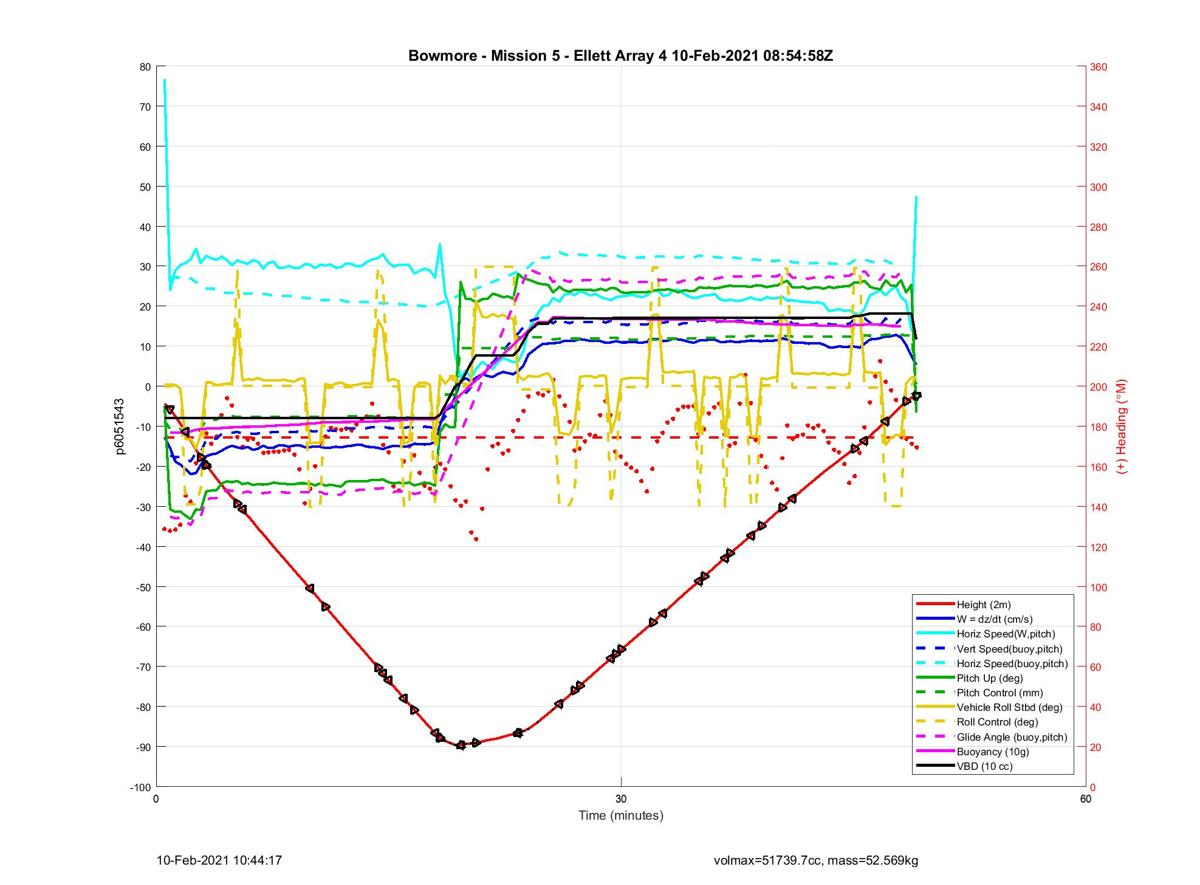Click the black line sample beside VBD (10 cc)
This screenshot has height=885, width=1200.
point(935,766)
